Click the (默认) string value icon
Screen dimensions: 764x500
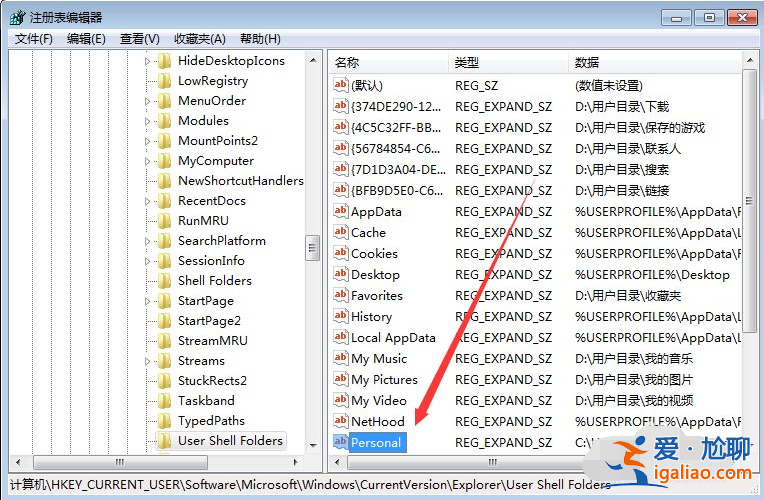[341, 85]
